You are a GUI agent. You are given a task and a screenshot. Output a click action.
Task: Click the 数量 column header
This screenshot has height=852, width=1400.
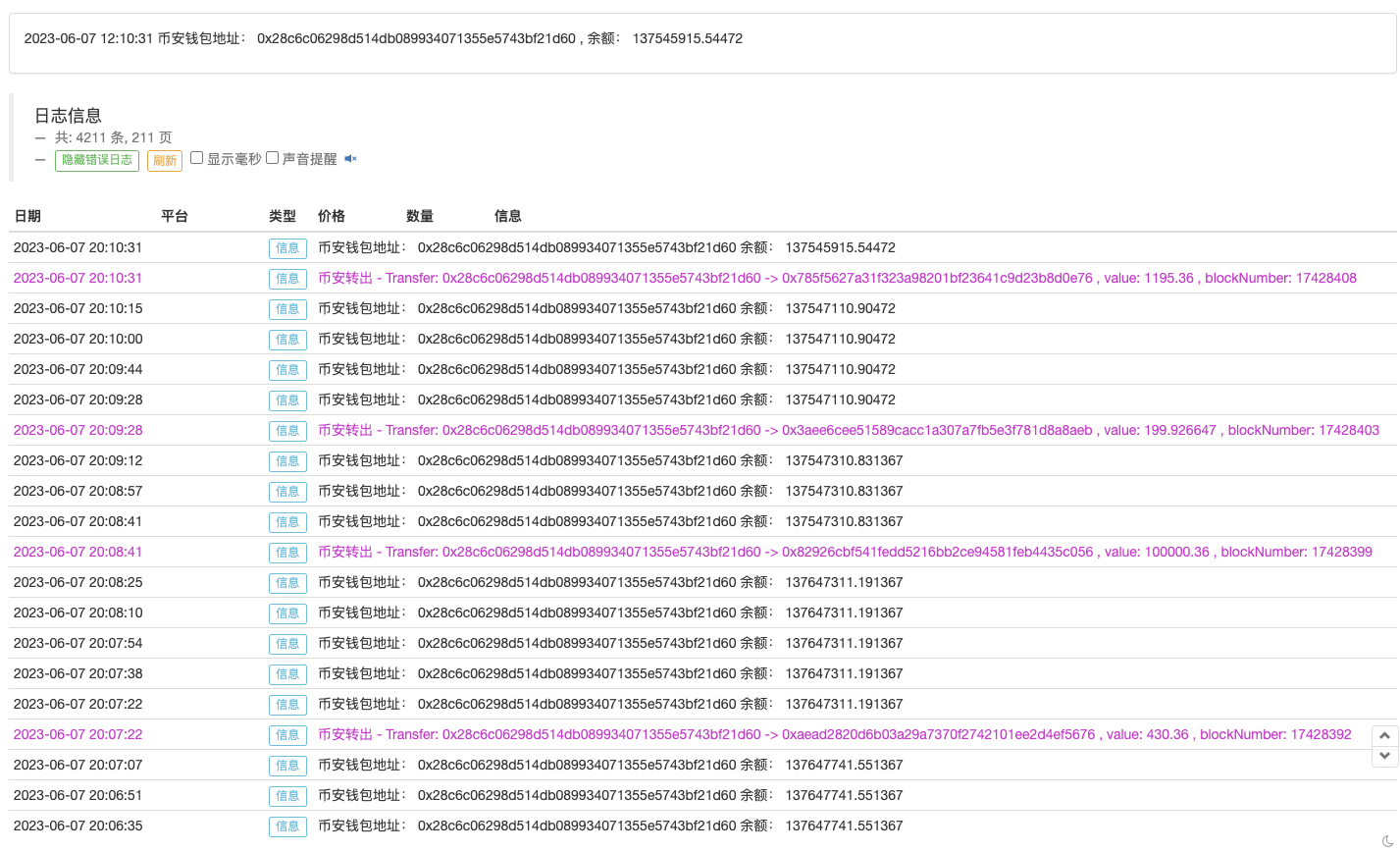click(419, 216)
